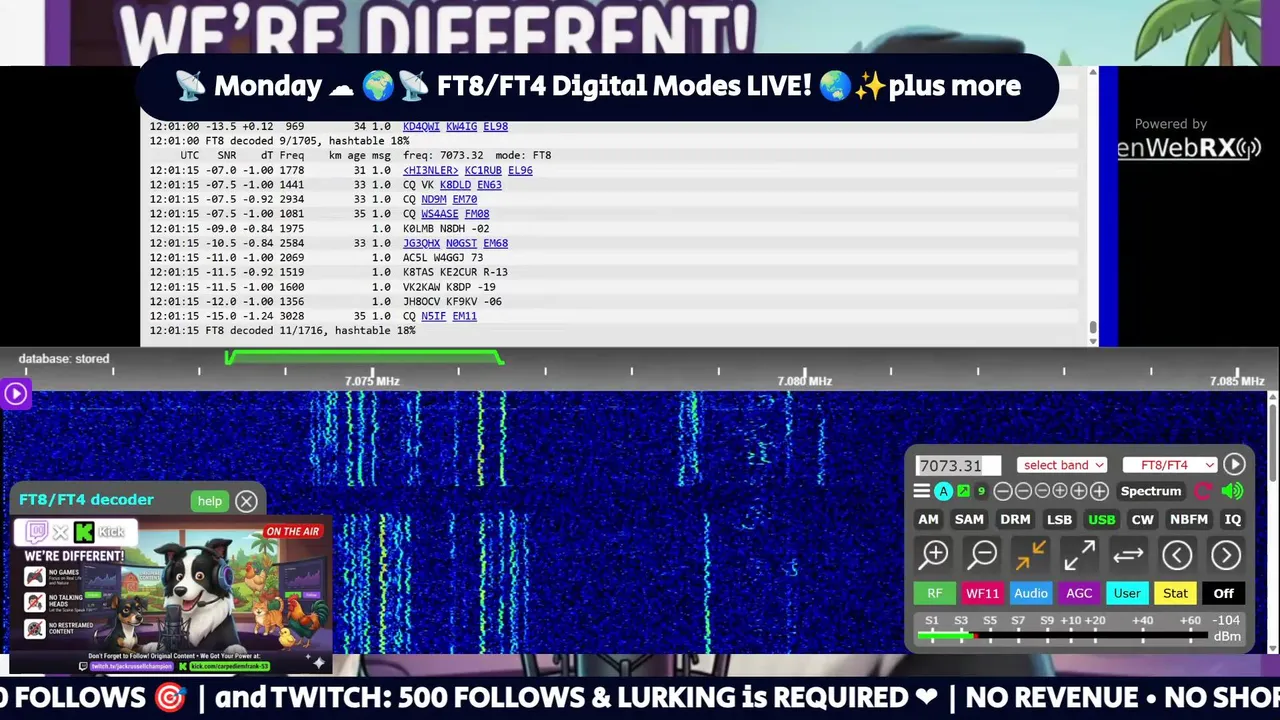Click the cyan A VFO button
The image size is (1280, 720).
coord(943,491)
